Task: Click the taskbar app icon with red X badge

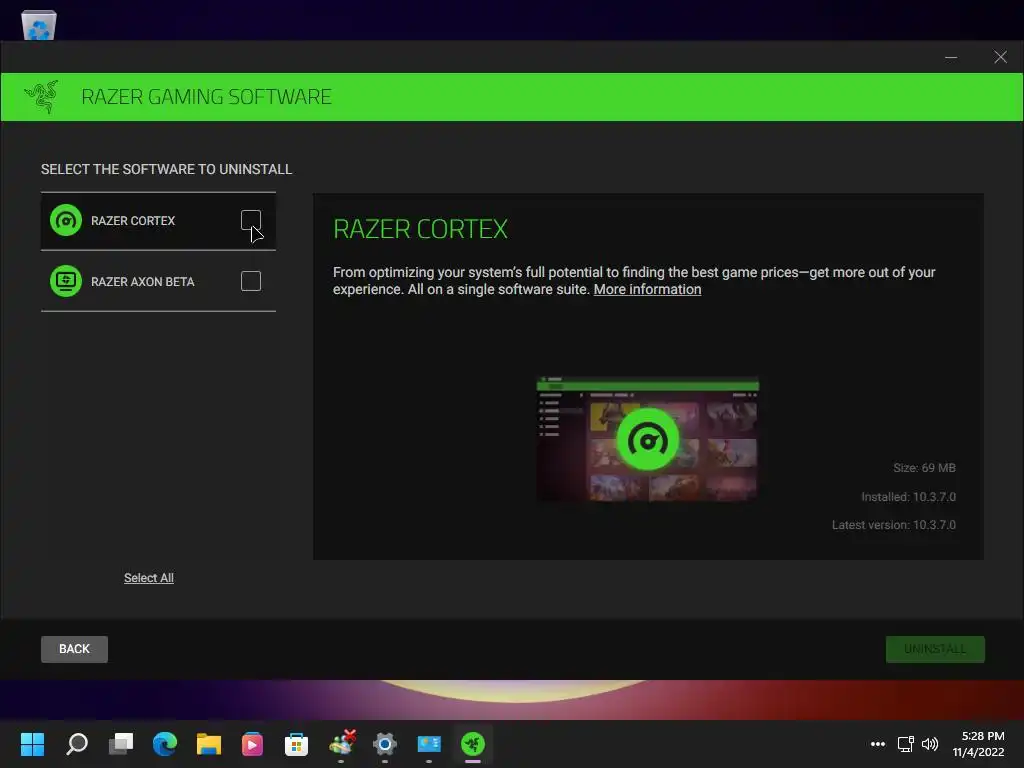Action: (x=342, y=744)
